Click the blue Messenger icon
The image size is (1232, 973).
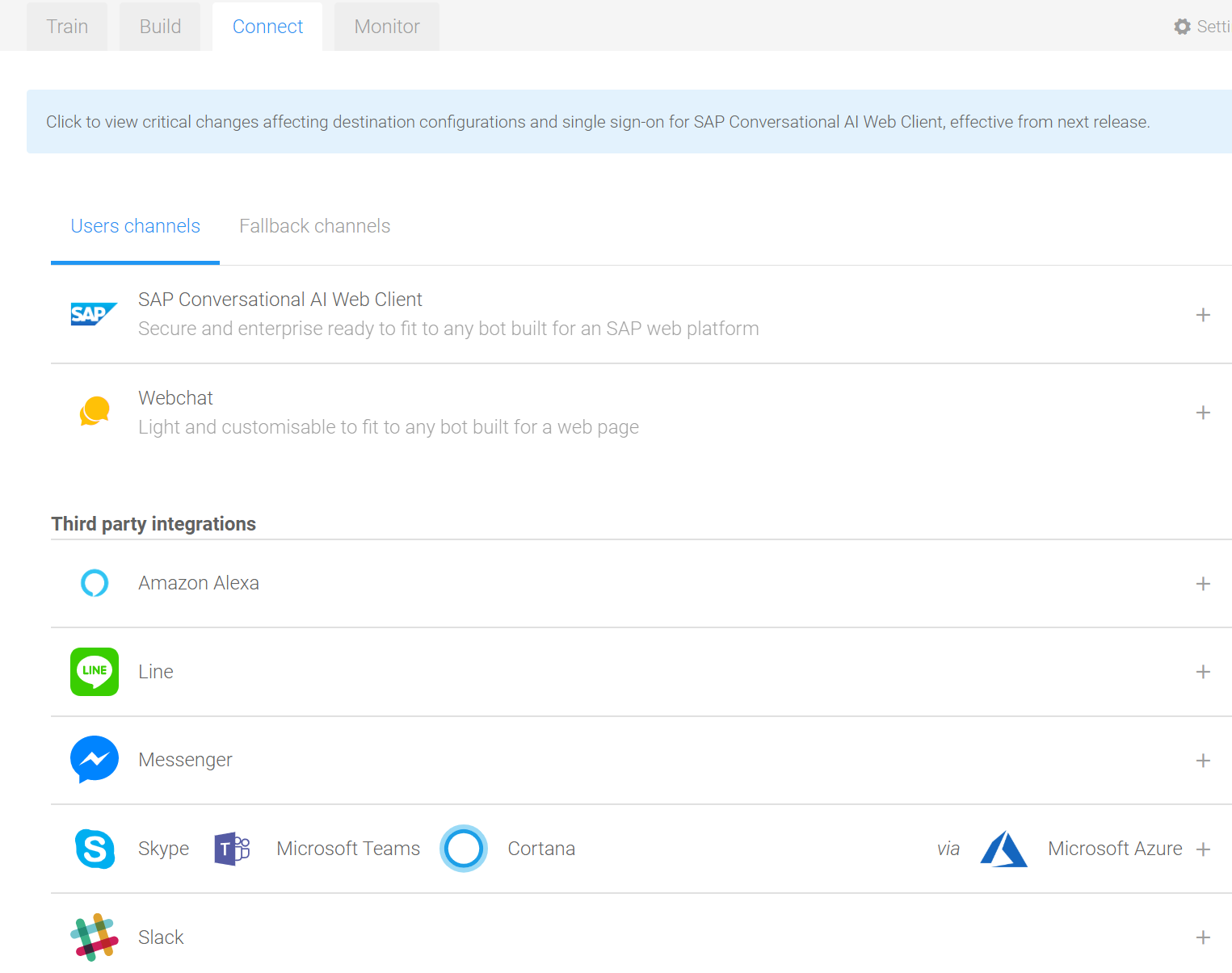coord(95,760)
